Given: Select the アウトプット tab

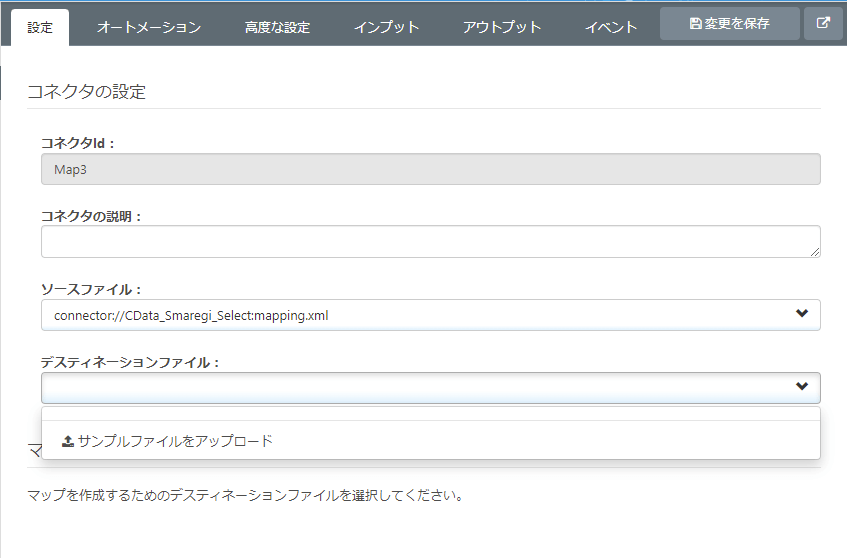Looking at the screenshot, I should tap(502, 27).
